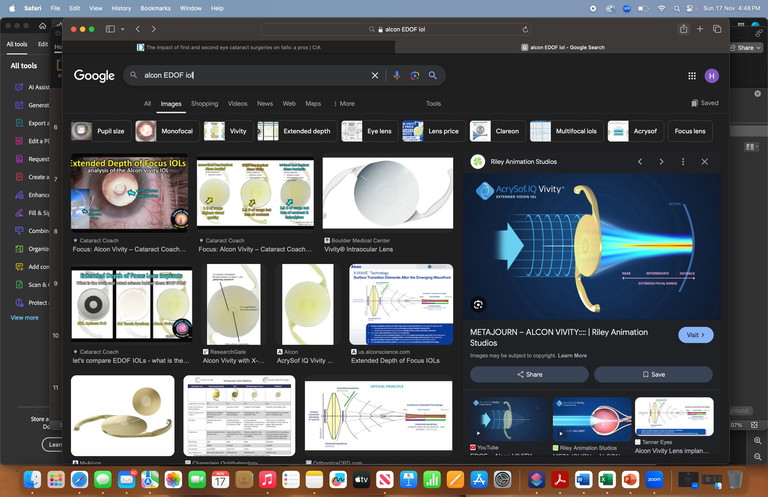Image resolution: width=768 pixels, height=497 pixels.
Task: Open the Safari History menu
Action: click(x=121, y=8)
